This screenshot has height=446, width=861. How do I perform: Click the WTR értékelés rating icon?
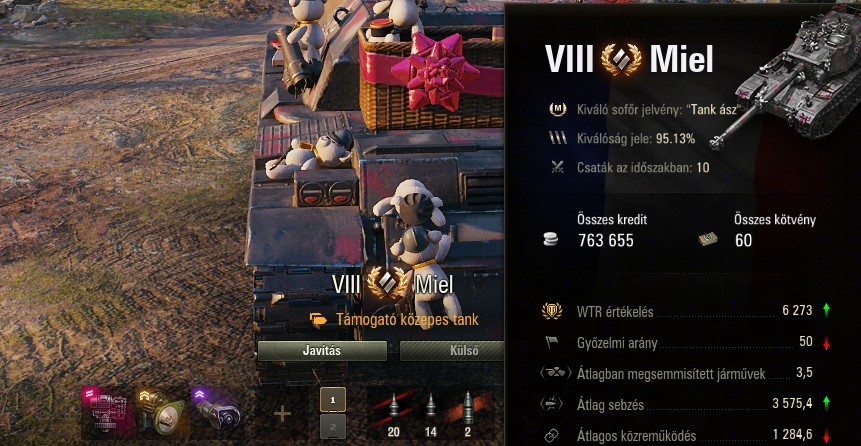[552, 311]
